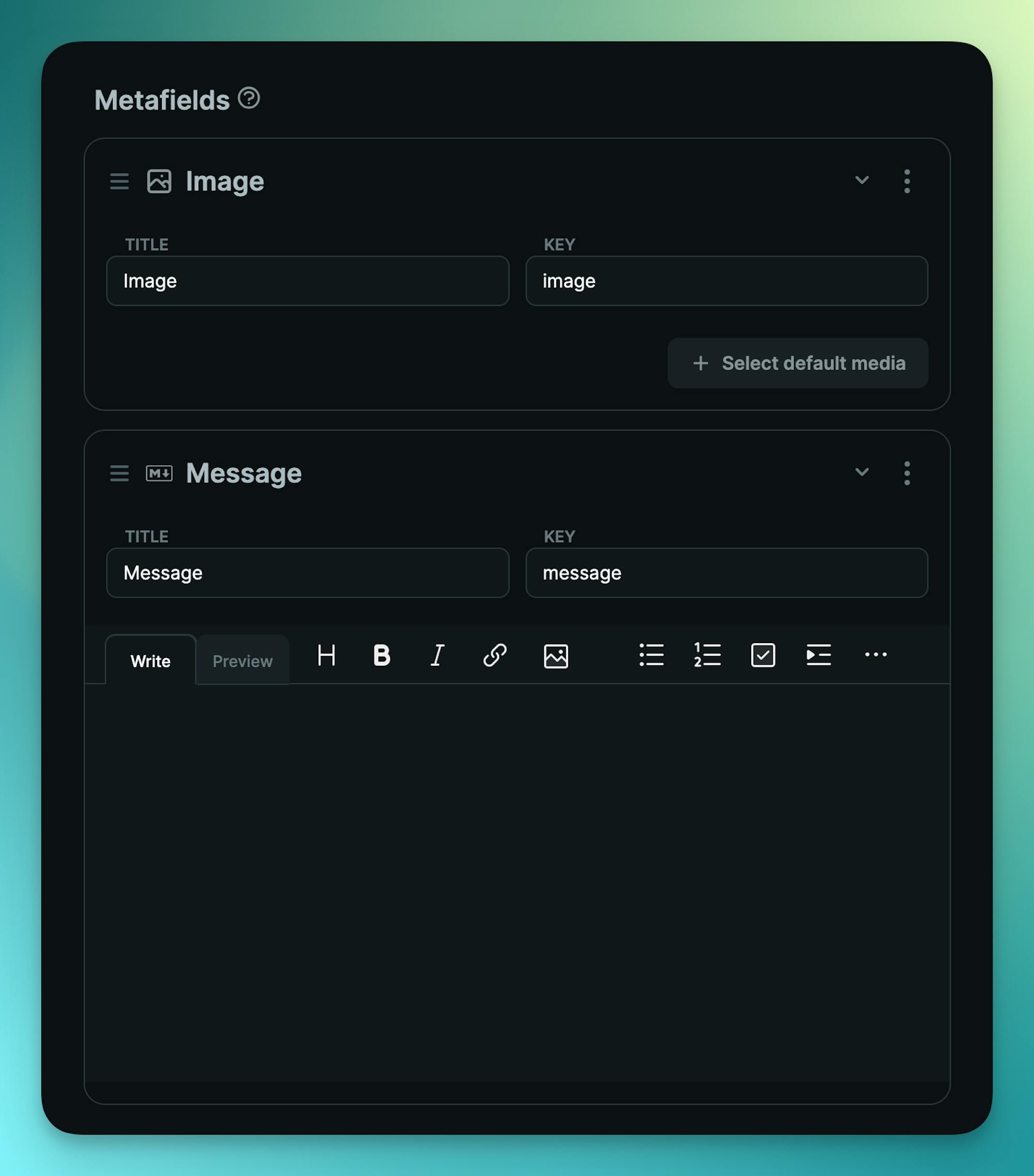Open the Message field options menu
The height and width of the screenshot is (1176, 1034).
click(907, 473)
